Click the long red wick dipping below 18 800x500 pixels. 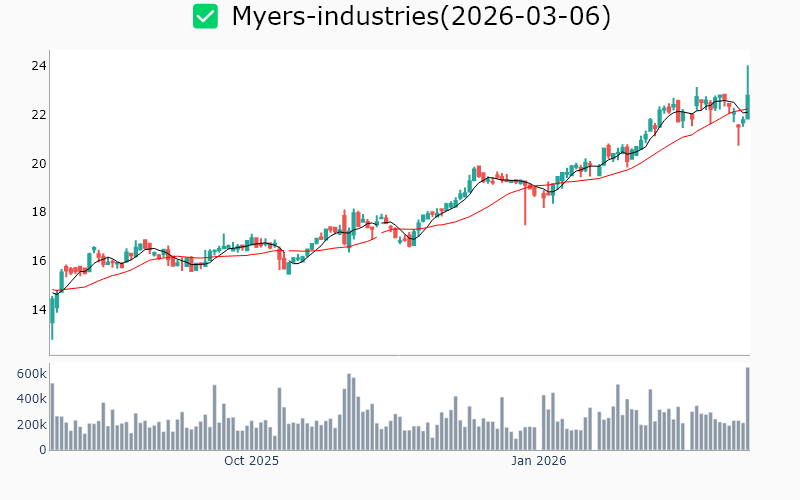(525, 210)
